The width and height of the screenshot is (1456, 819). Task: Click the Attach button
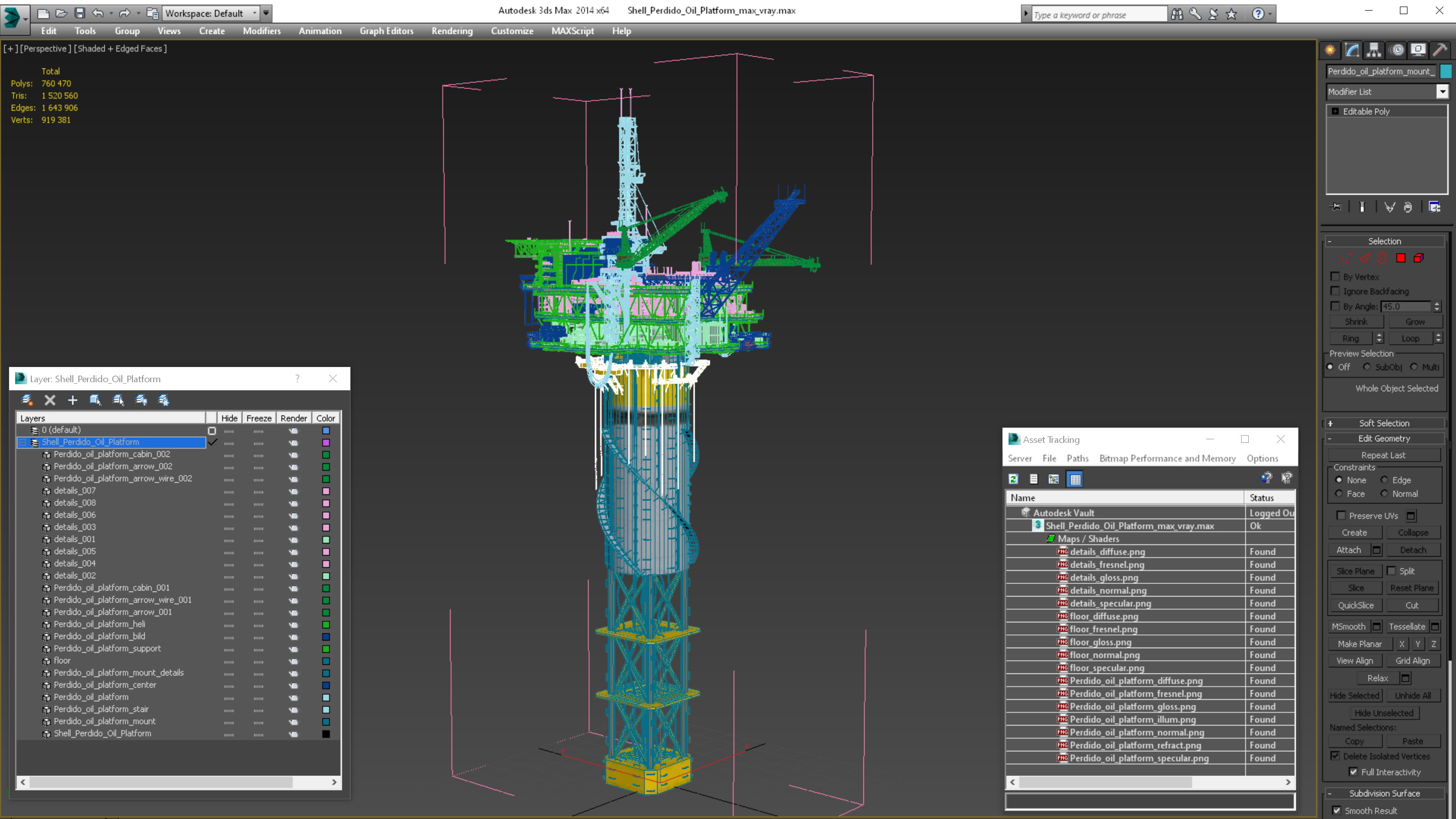click(1349, 550)
